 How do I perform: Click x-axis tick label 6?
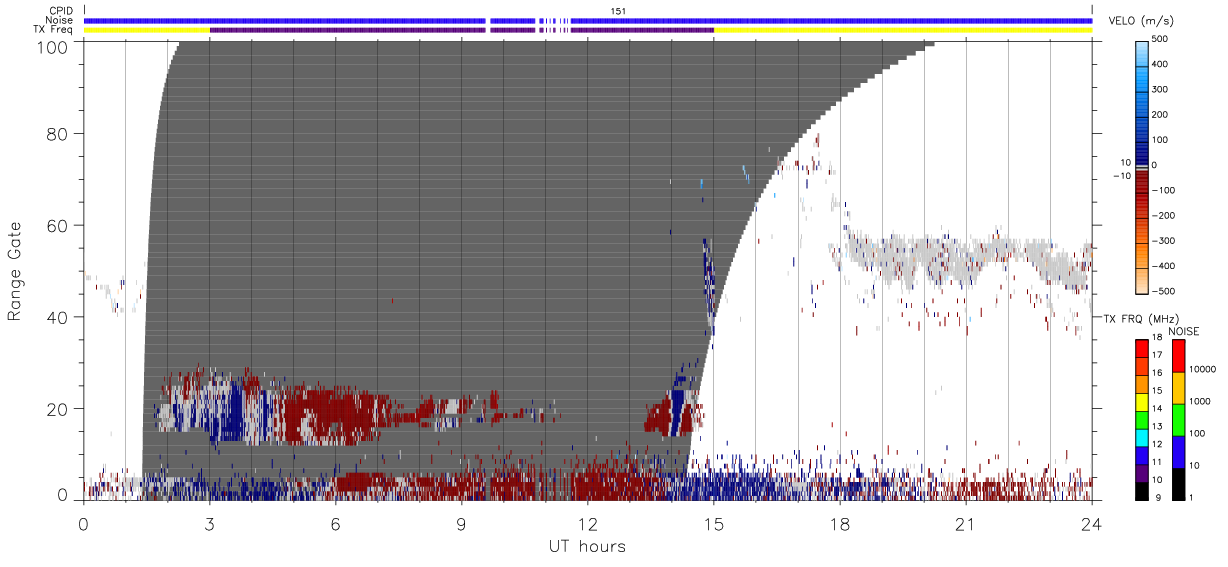click(335, 525)
